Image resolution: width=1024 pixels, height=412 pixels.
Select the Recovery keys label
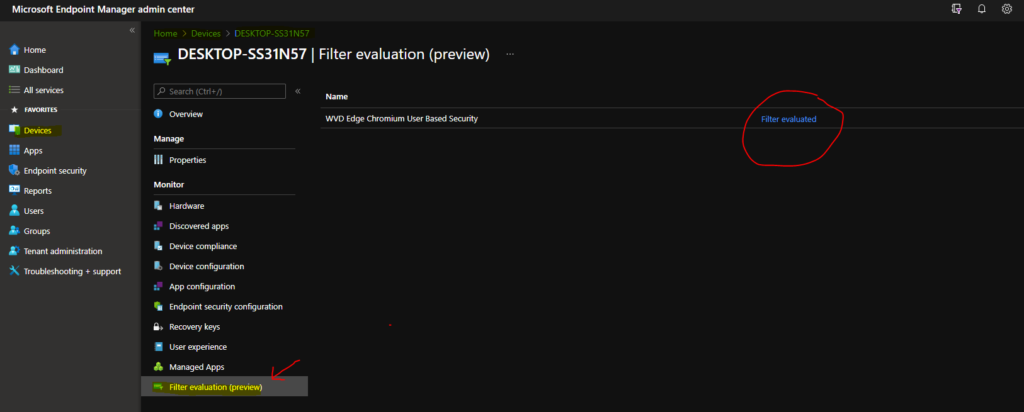click(x=195, y=326)
